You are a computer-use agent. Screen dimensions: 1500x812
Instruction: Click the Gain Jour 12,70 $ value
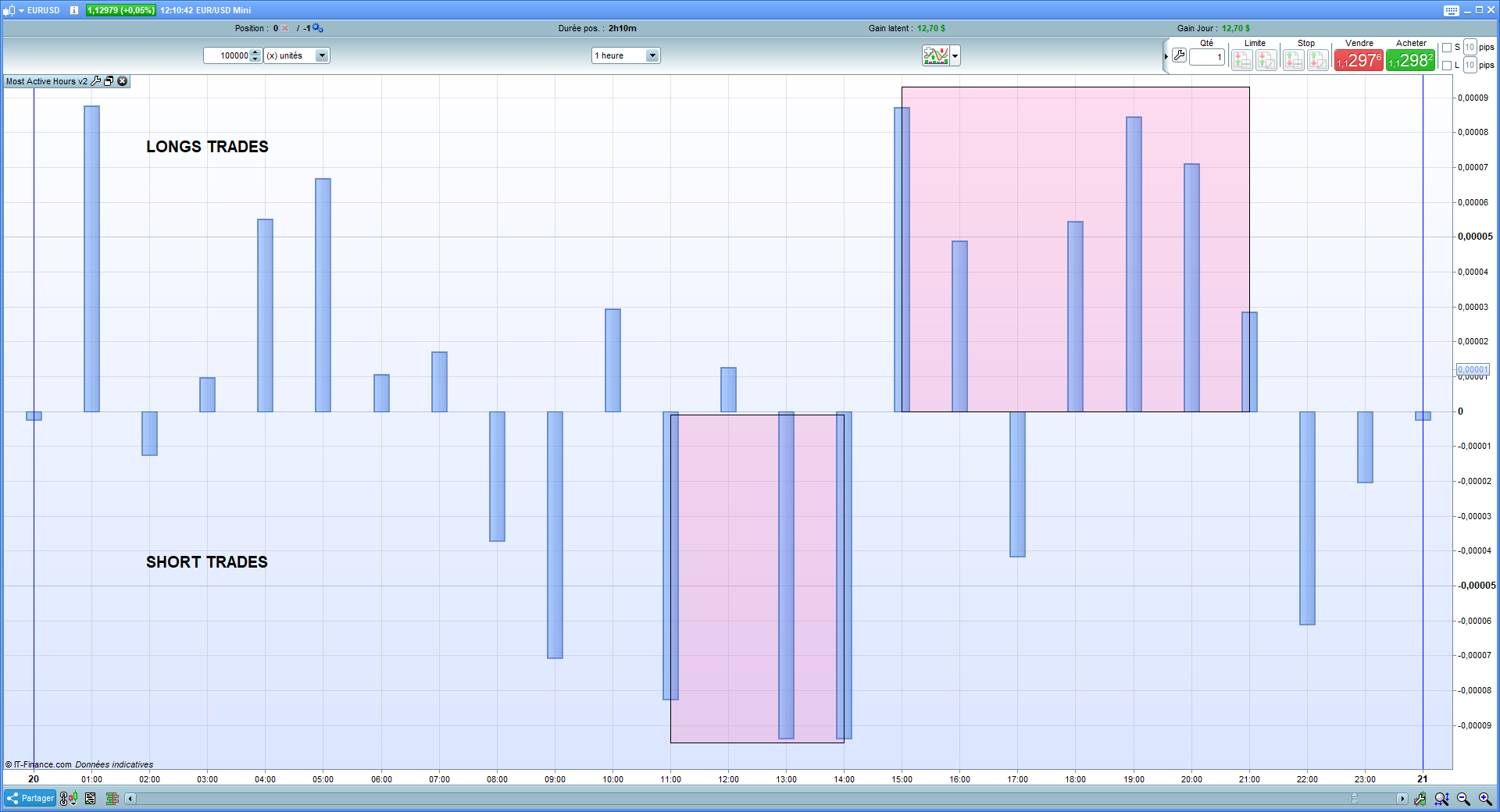point(1236,28)
